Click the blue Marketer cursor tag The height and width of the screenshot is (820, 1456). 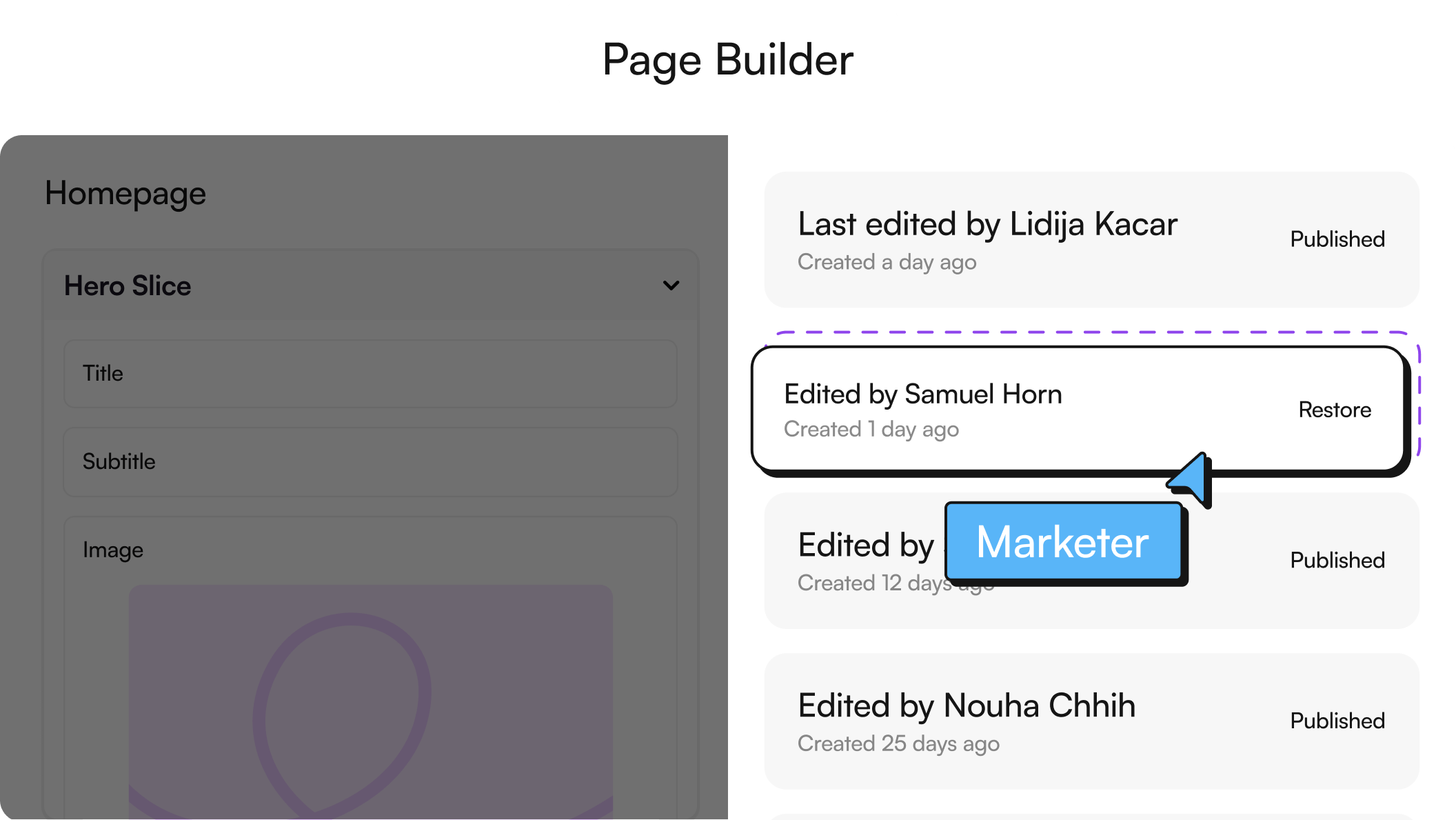point(1062,542)
